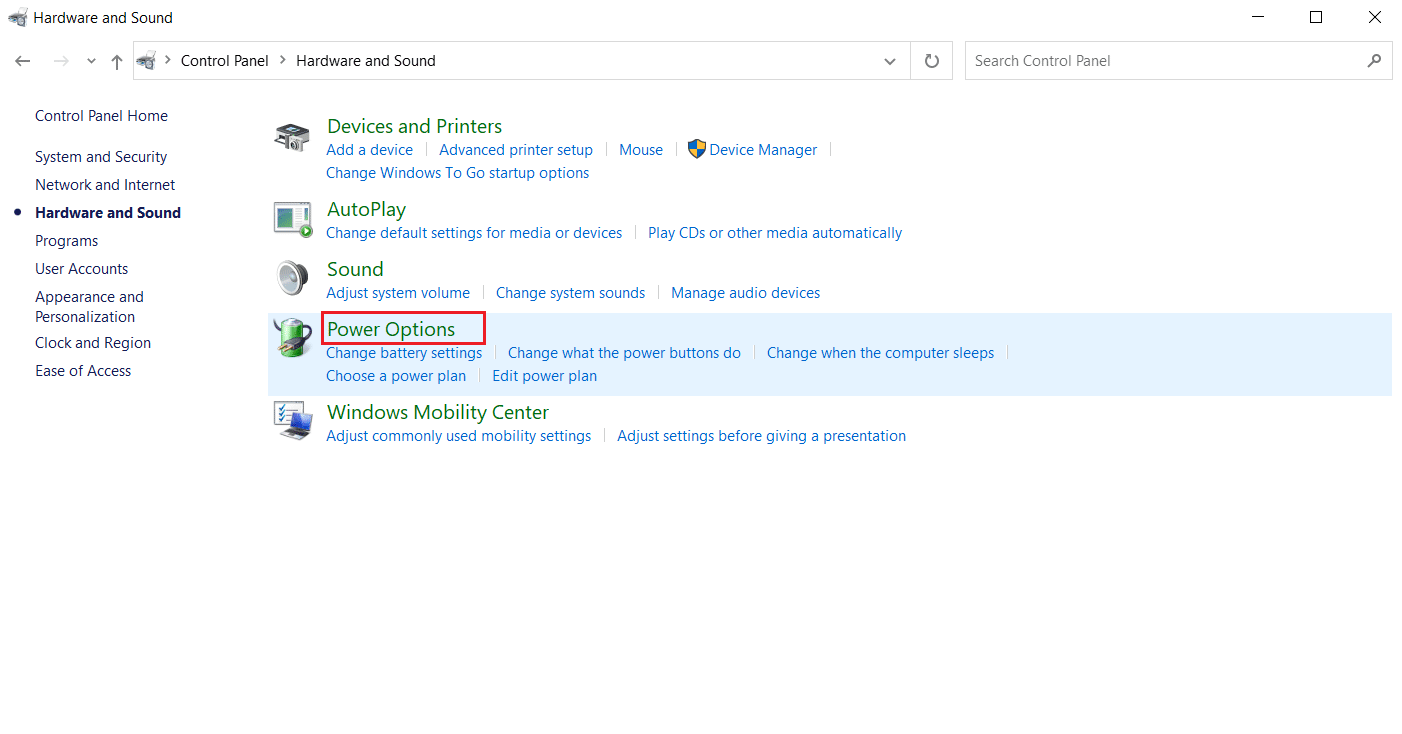The height and width of the screenshot is (734, 1402).
Task: Click Change battery settings
Action: (404, 353)
